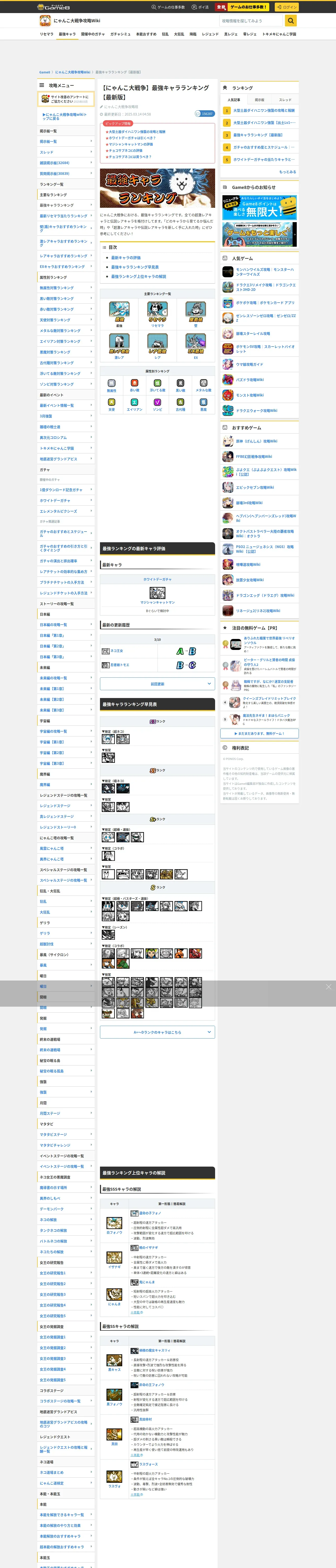This screenshot has width=336, height=1568.
Task: Select the 古代種 attribute icon
Action: point(181,402)
